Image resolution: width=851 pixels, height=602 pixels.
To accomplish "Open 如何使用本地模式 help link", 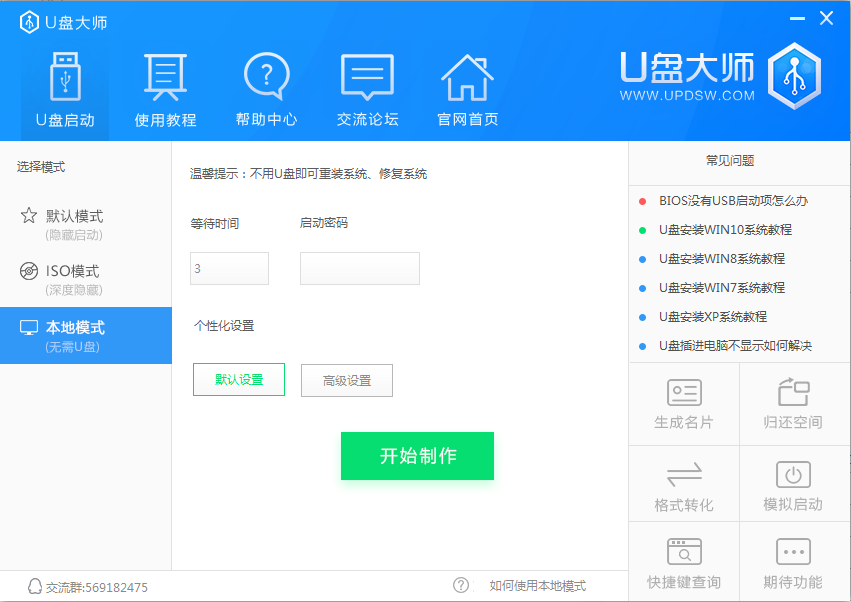I will pyautogui.click(x=537, y=586).
